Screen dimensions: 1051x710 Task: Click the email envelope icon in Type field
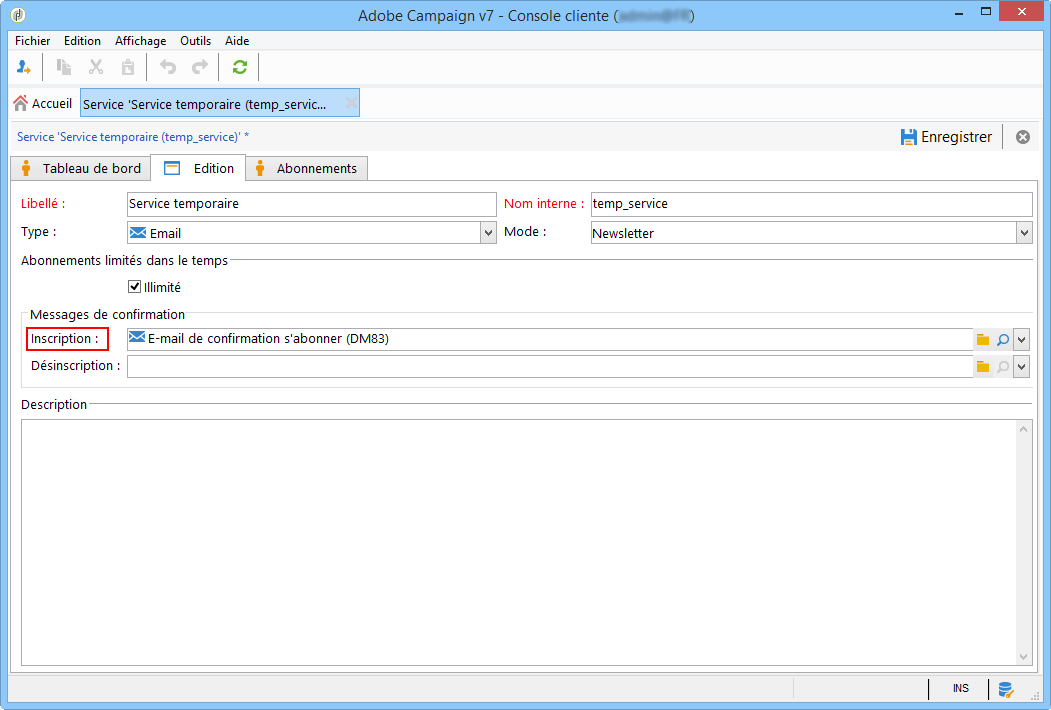138,233
